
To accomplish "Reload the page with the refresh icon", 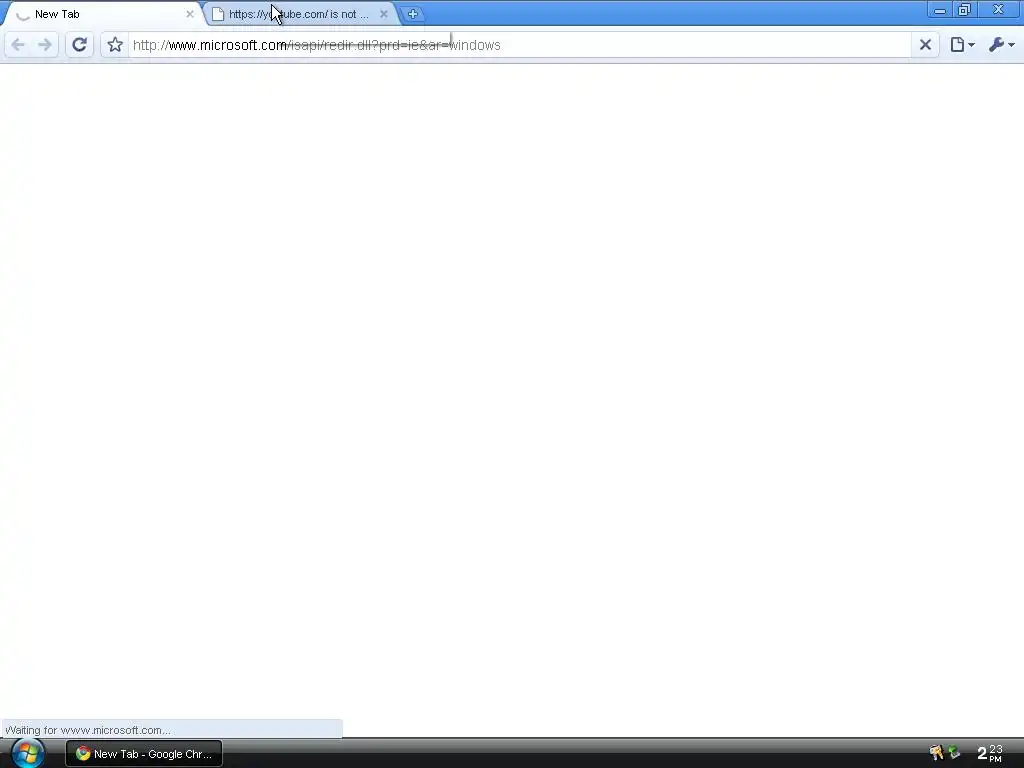I will [80, 45].
